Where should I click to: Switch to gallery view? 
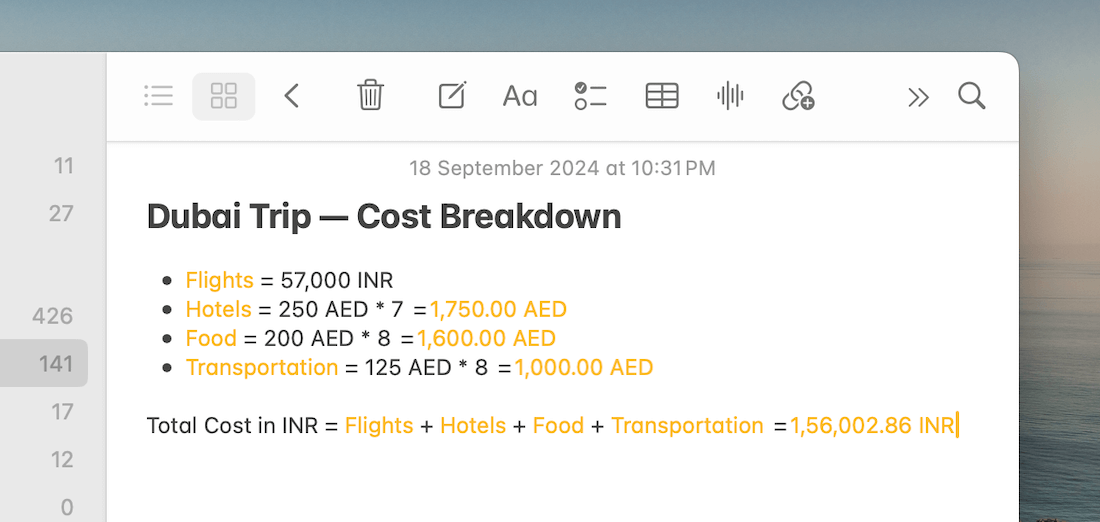224,96
